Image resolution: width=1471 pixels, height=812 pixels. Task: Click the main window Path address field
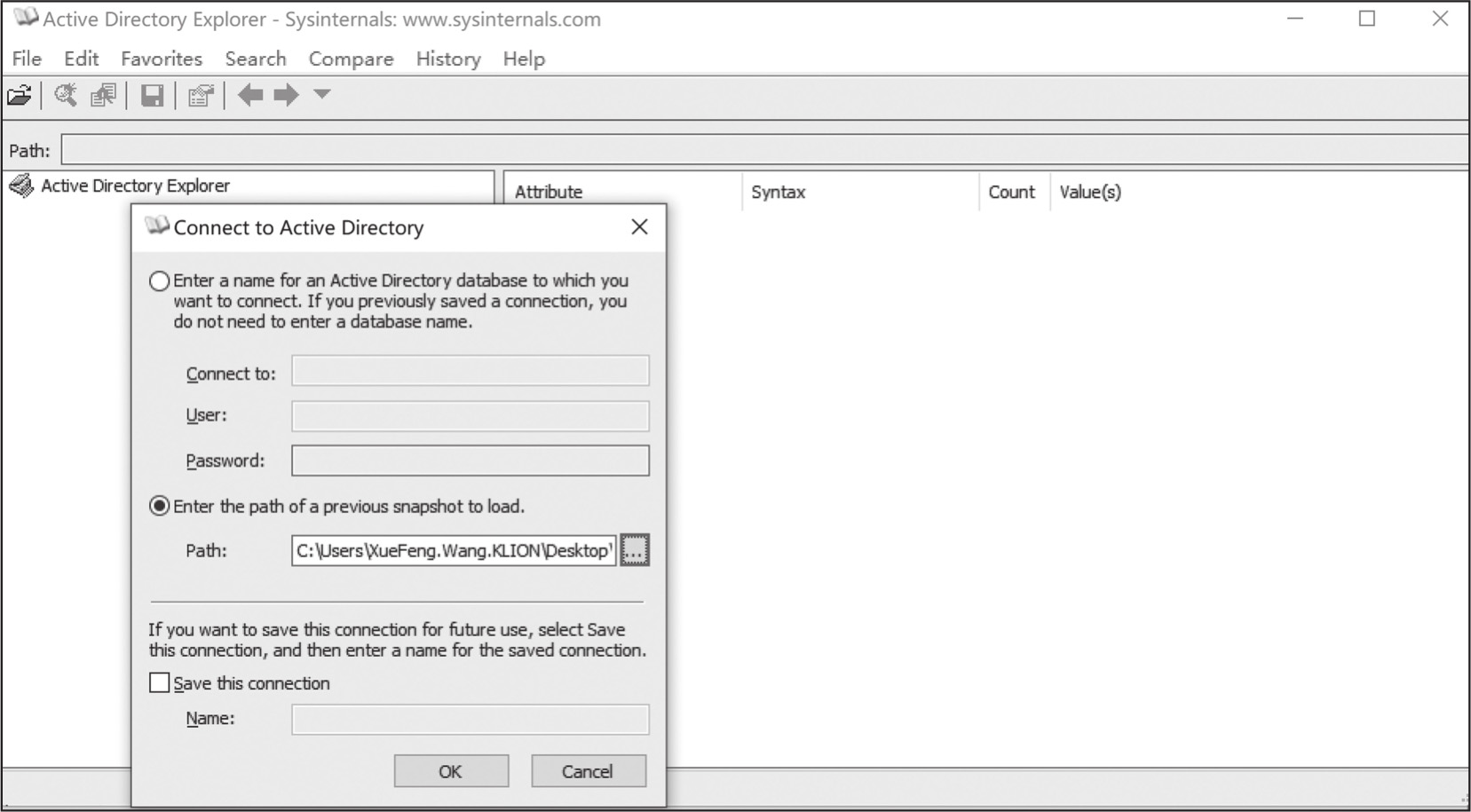763,150
